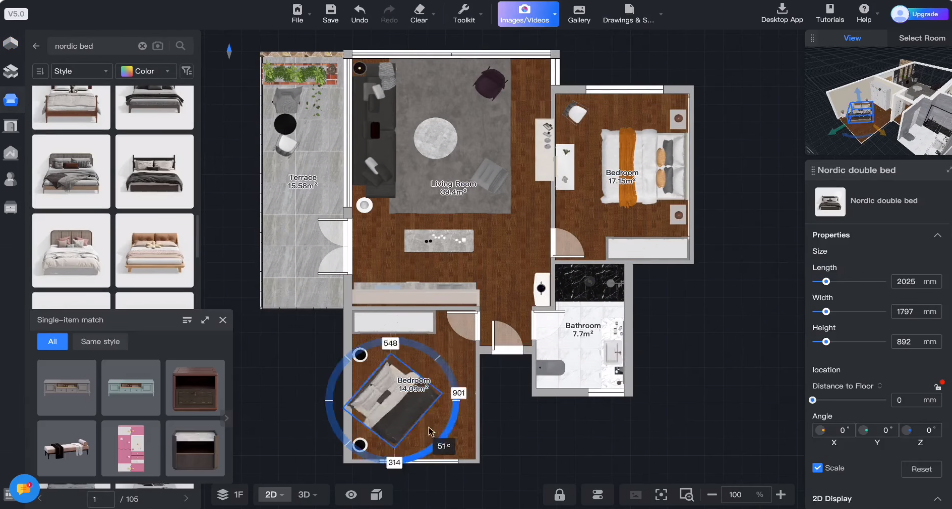Toggle visibility eye in bottom bar
The image size is (952, 509).
point(351,494)
